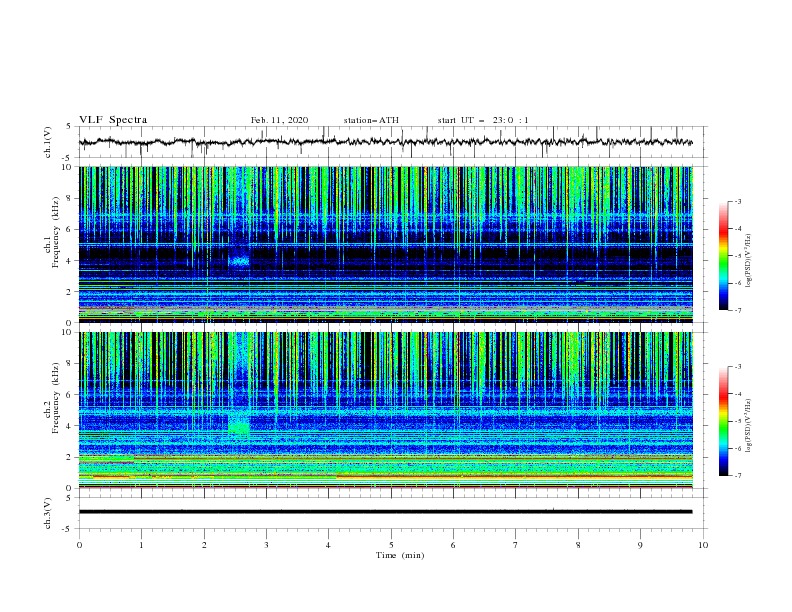Click time axis tick label "4"
792x612 pixels.
328,545
